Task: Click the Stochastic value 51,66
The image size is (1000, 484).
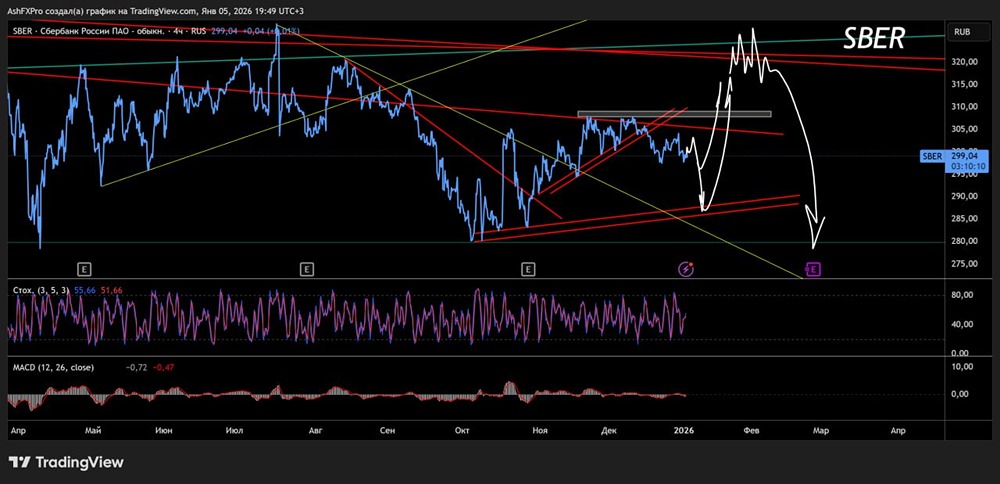Action: pyautogui.click(x=112, y=290)
